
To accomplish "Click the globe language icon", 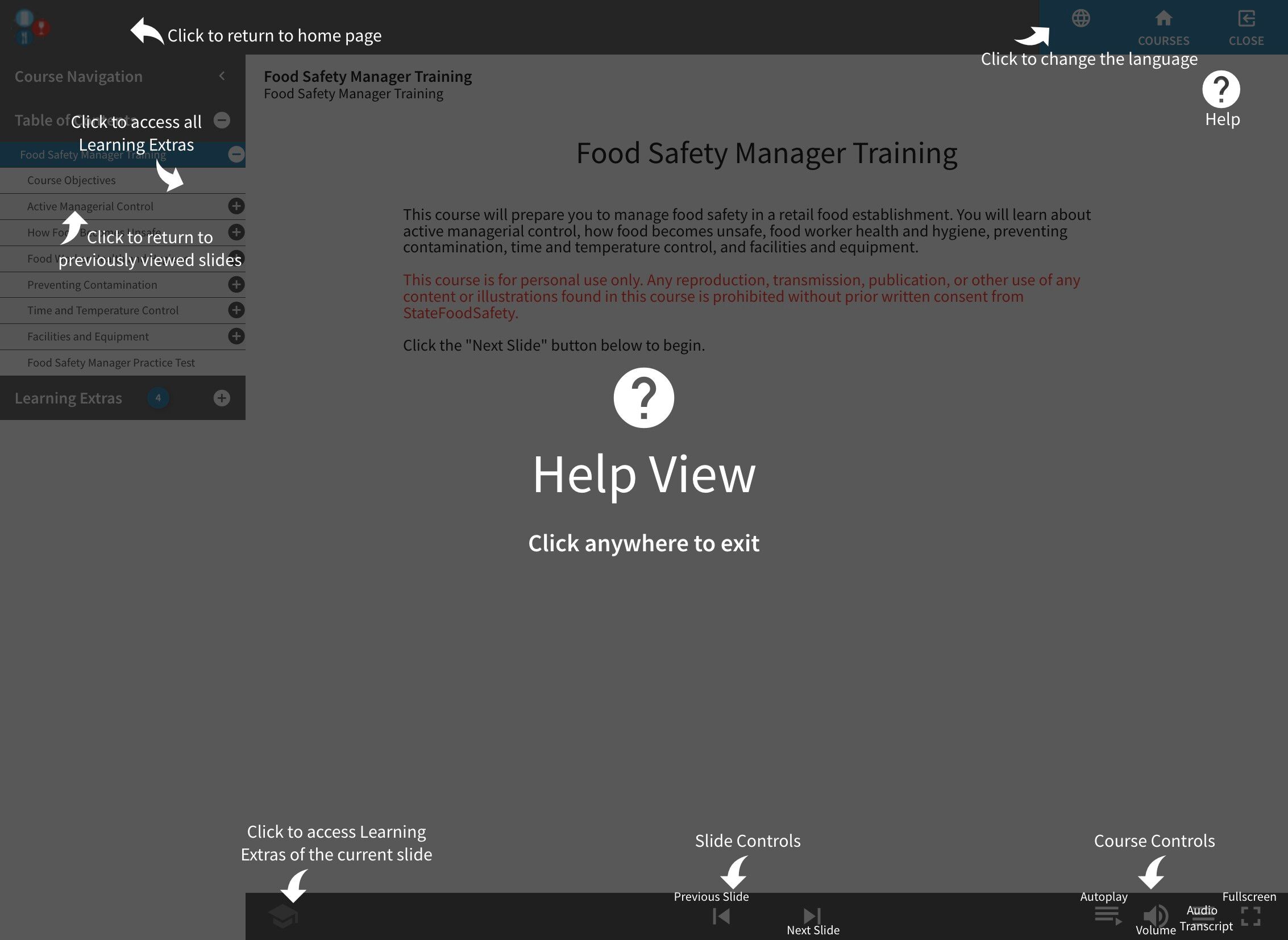I will tap(1081, 19).
